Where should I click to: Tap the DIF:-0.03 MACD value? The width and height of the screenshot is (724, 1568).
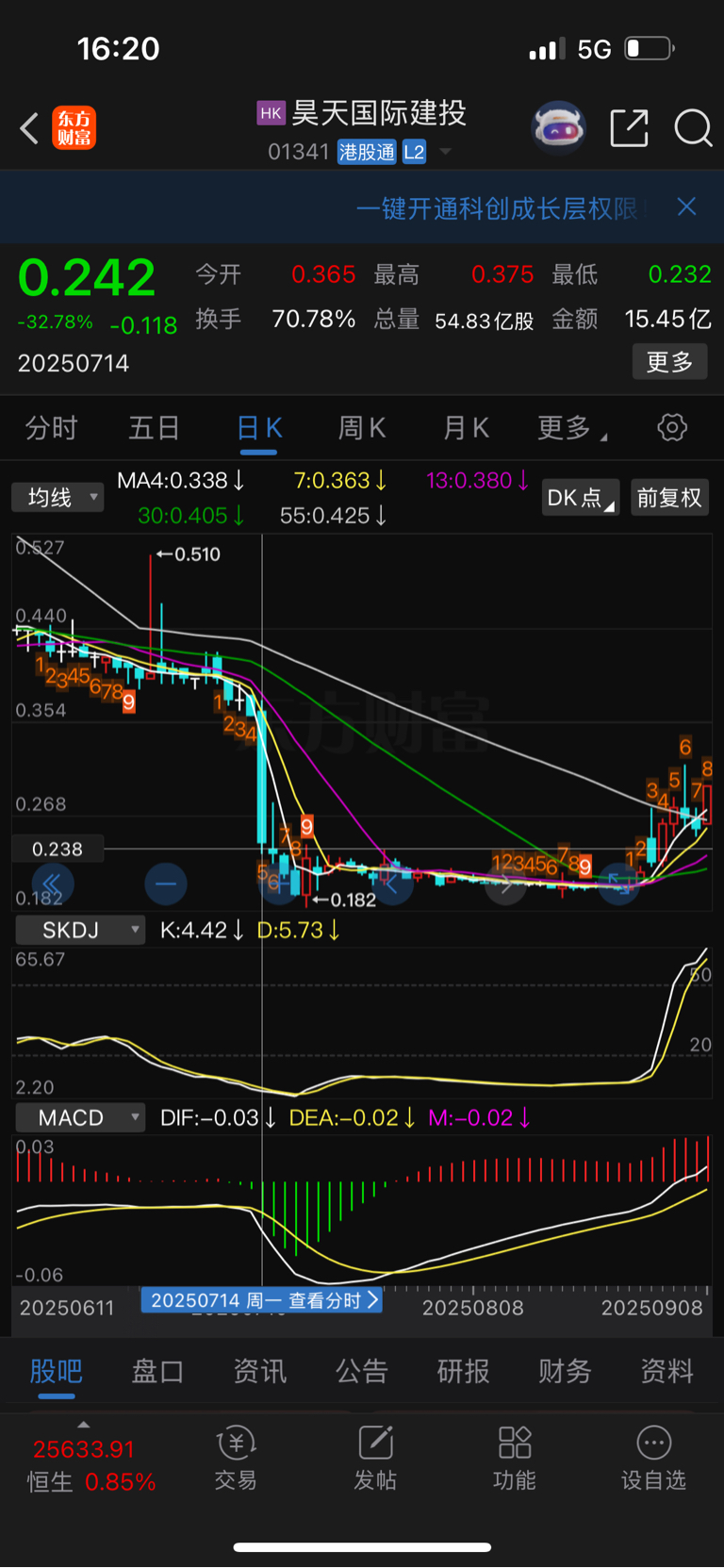218,1117
